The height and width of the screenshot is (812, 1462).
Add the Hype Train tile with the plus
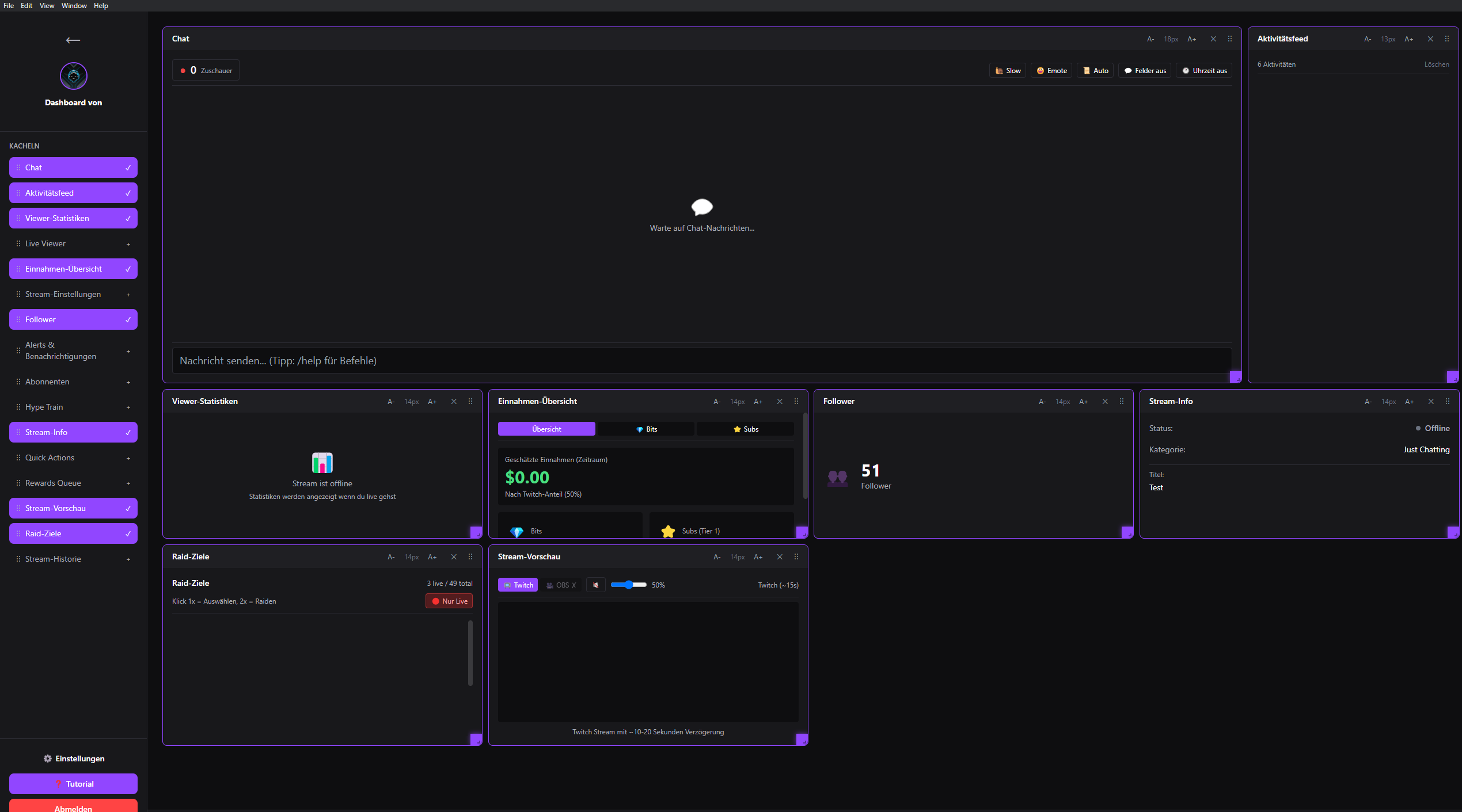tap(128, 407)
